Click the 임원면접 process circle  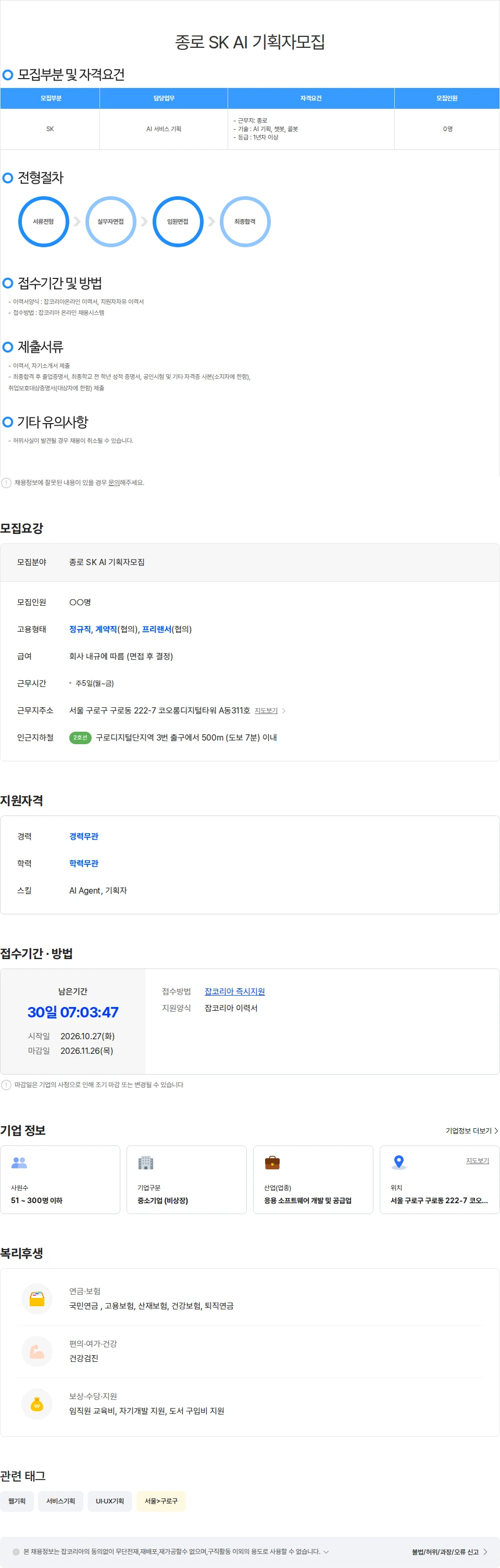tap(177, 222)
